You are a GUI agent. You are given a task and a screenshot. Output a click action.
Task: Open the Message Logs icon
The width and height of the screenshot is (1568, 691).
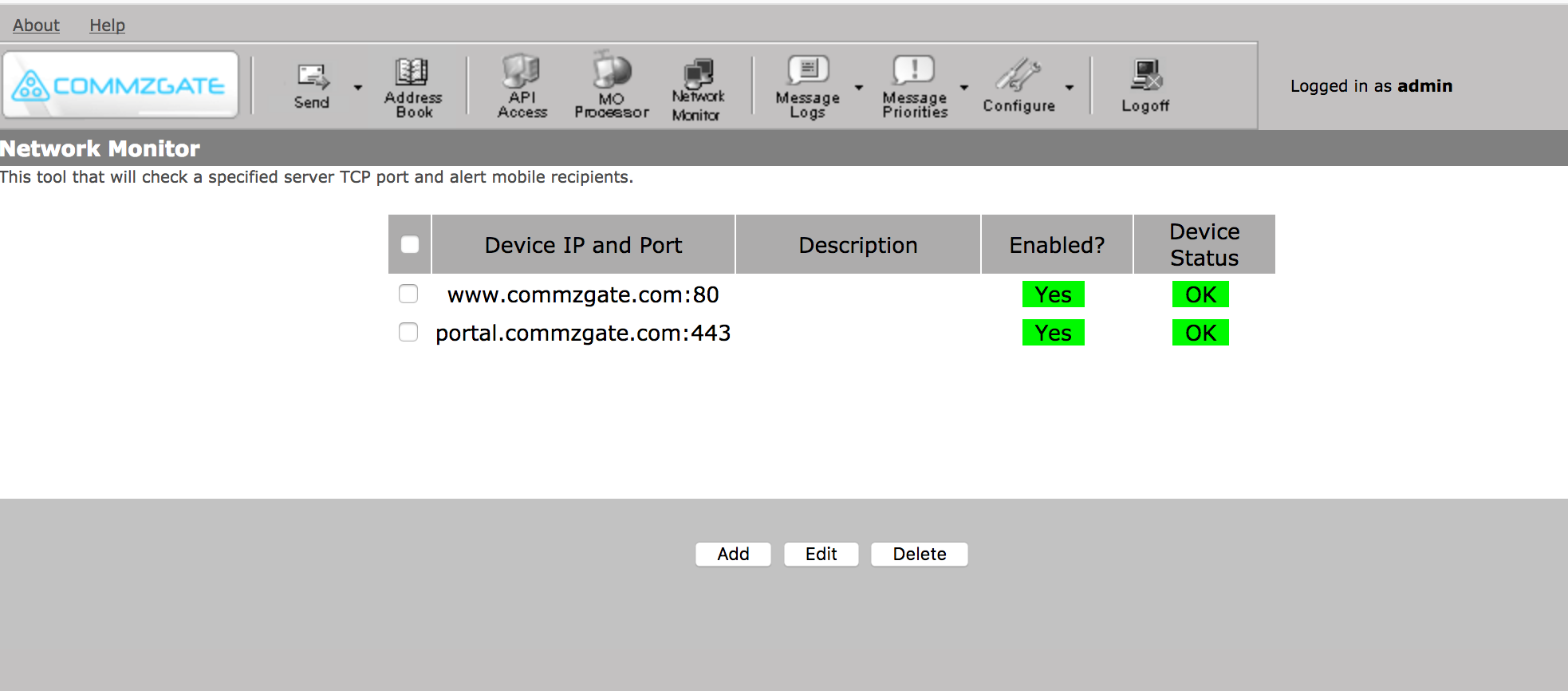[808, 88]
